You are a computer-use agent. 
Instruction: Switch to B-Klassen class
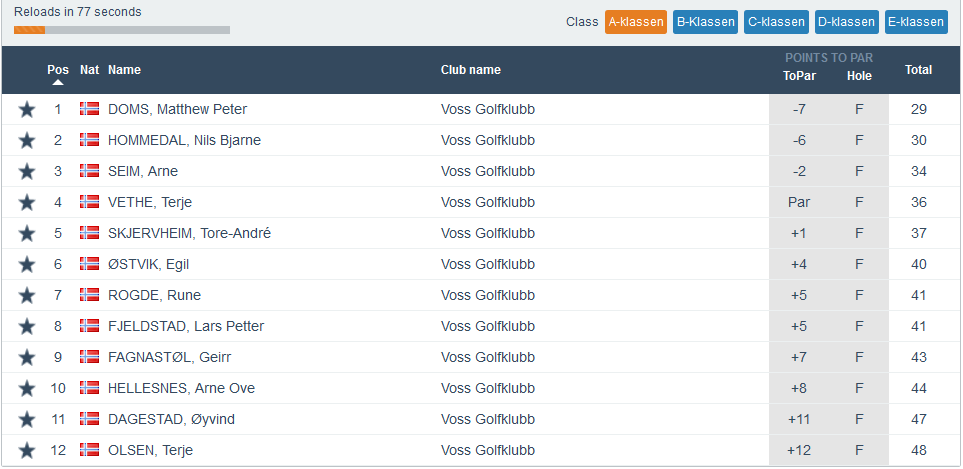point(705,22)
